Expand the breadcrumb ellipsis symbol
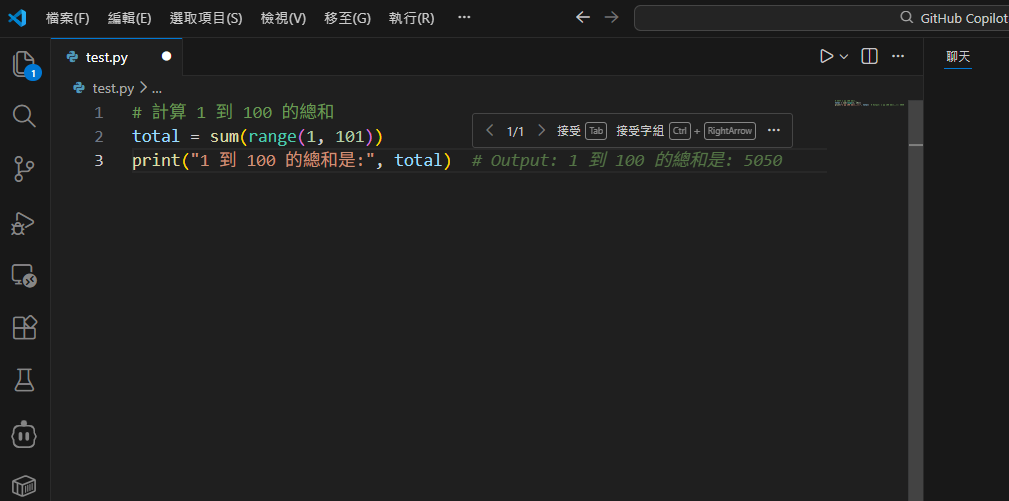Image resolution: width=1009 pixels, height=501 pixels. click(156, 89)
